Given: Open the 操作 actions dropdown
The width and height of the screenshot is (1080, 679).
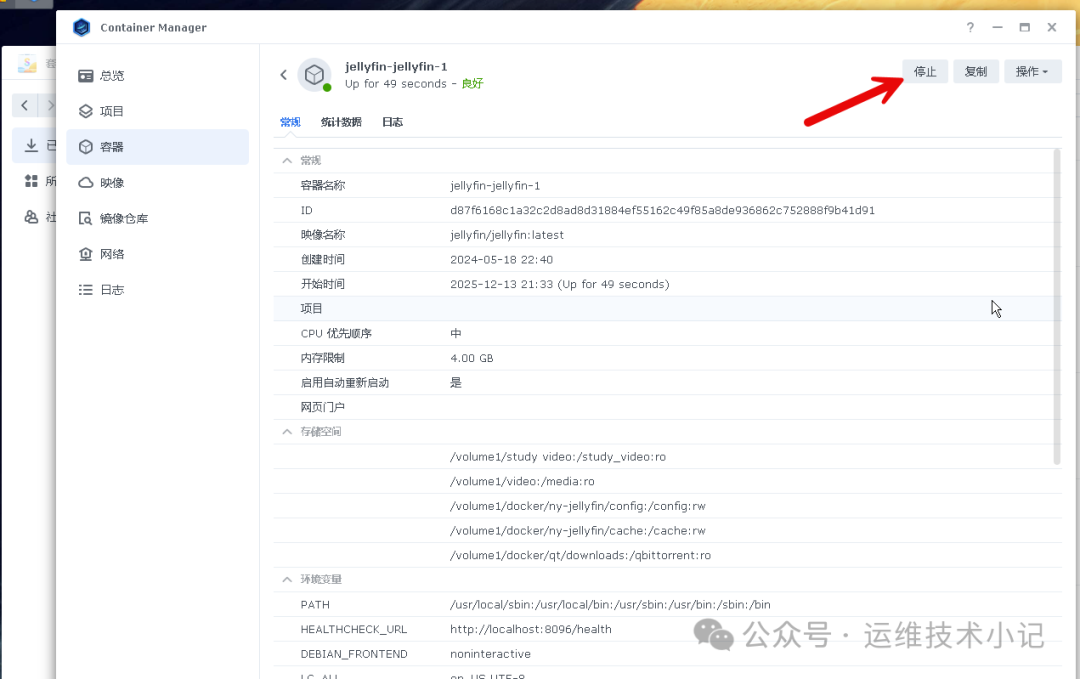Looking at the screenshot, I should (1032, 72).
